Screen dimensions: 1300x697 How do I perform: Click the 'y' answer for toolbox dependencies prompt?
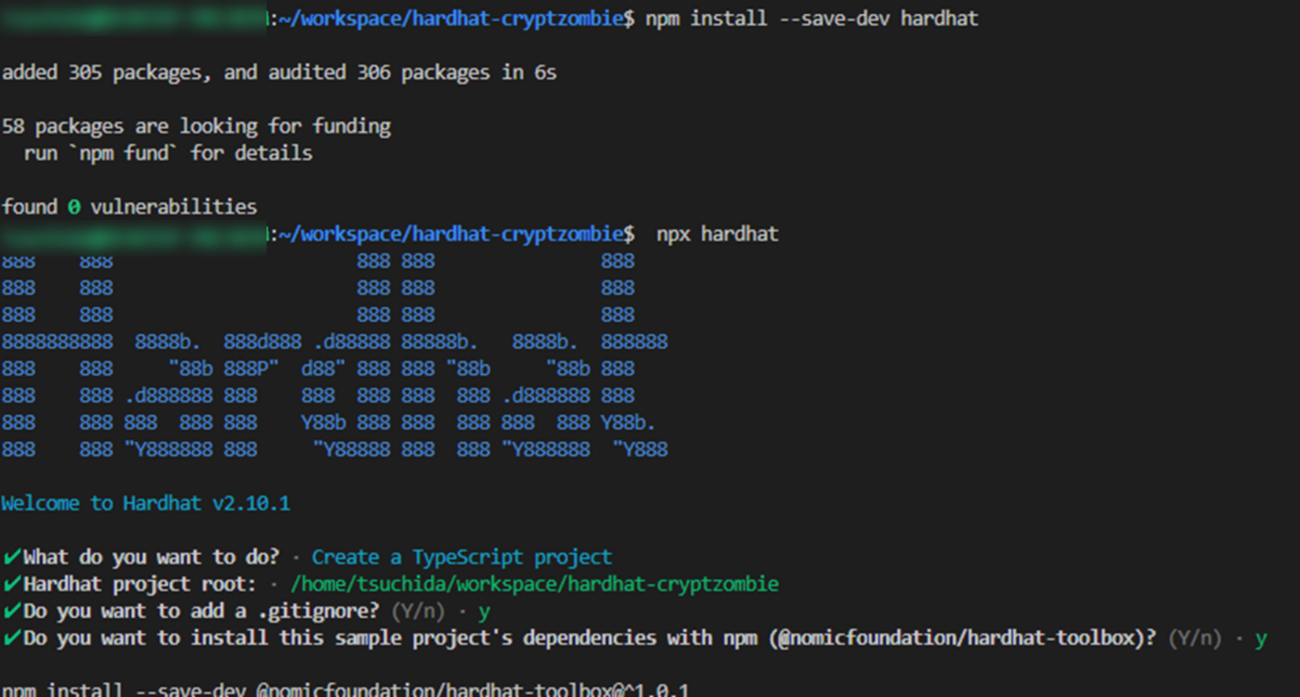pyautogui.click(x=1260, y=637)
